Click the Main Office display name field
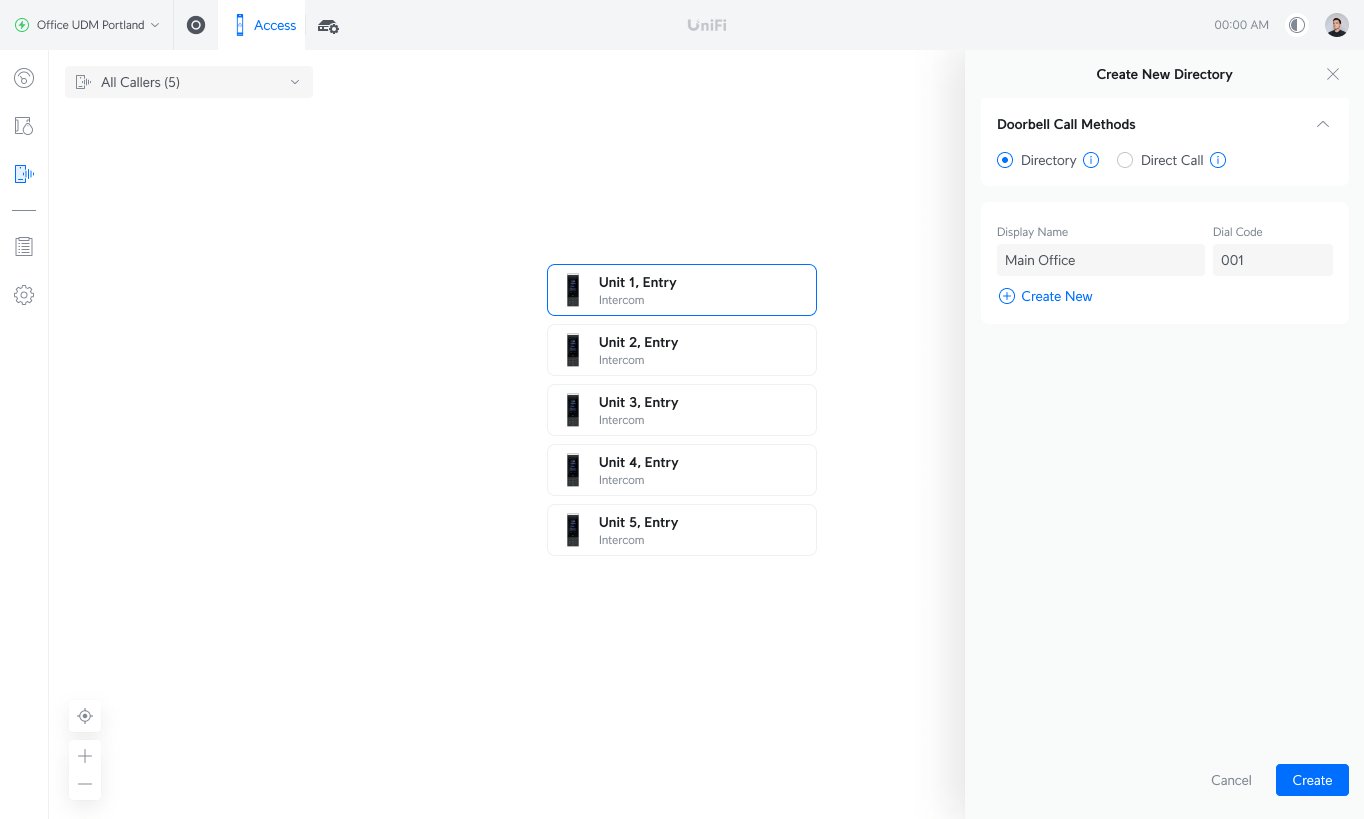 click(1100, 260)
